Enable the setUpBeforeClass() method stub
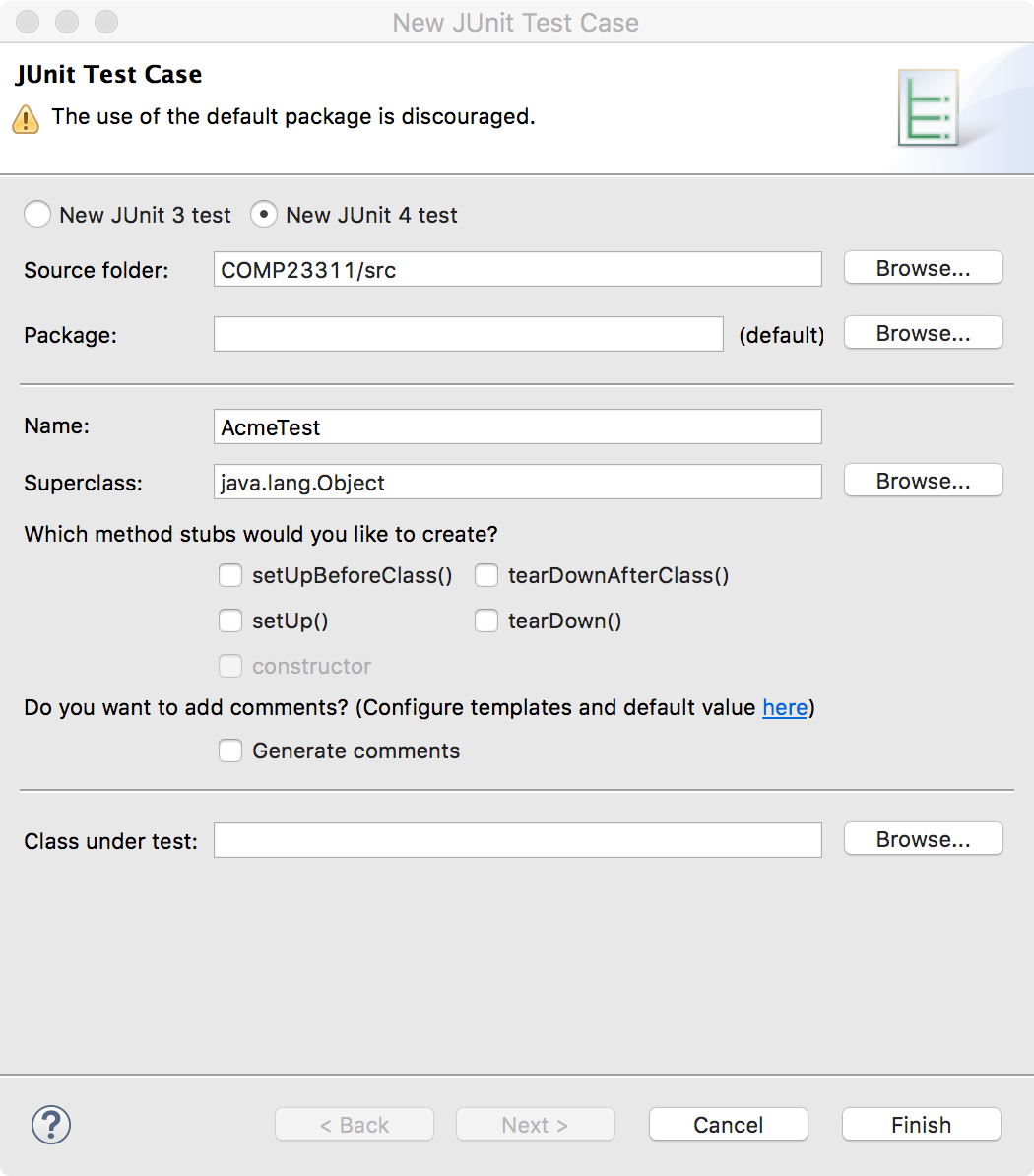Image resolution: width=1034 pixels, height=1176 pixels. click(230, 576)
